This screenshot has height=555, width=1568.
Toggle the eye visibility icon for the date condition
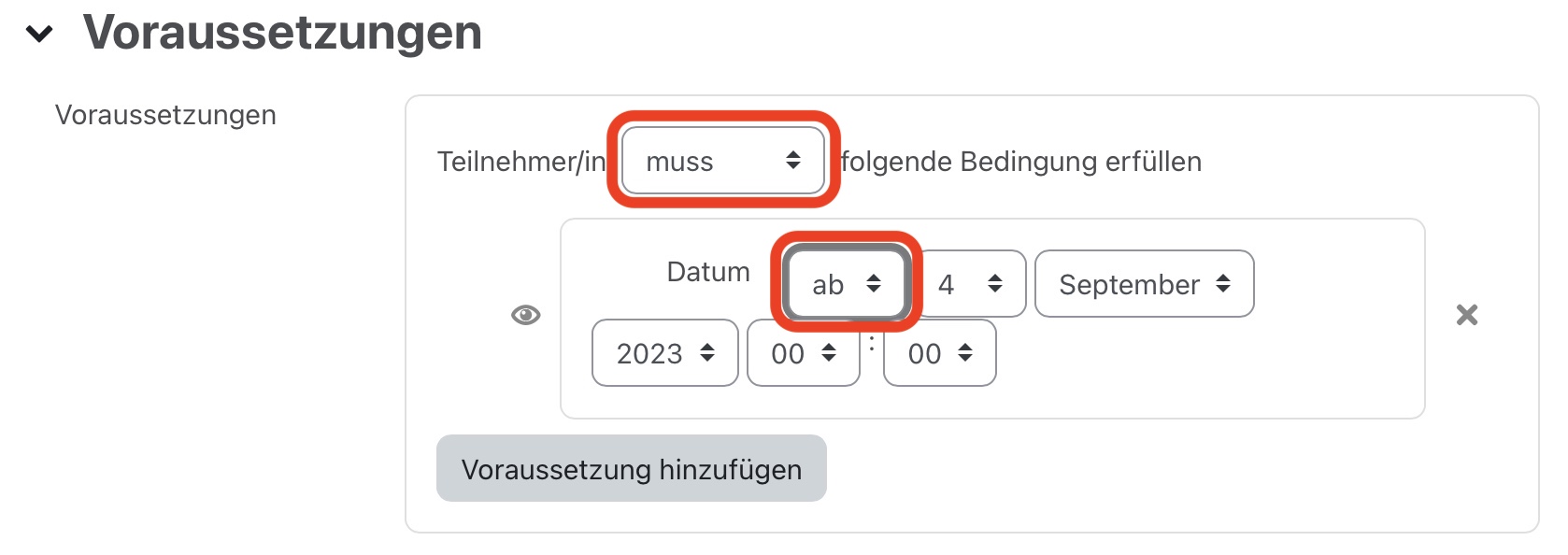pos(524,316)
